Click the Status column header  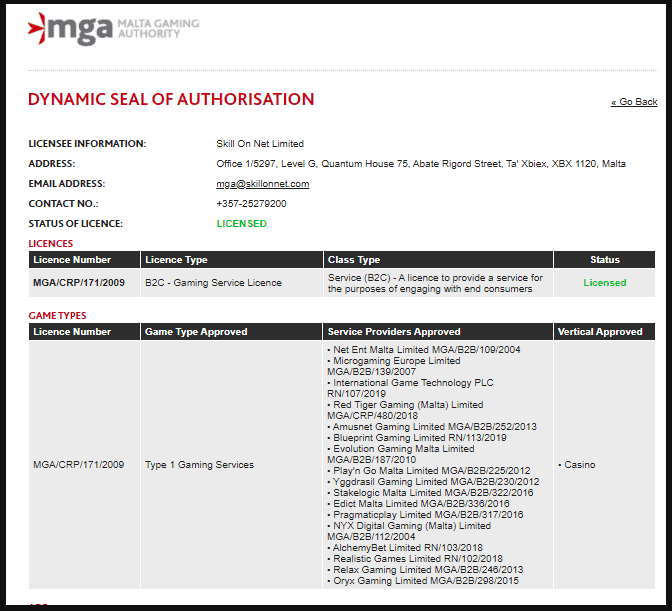point(604,260)
